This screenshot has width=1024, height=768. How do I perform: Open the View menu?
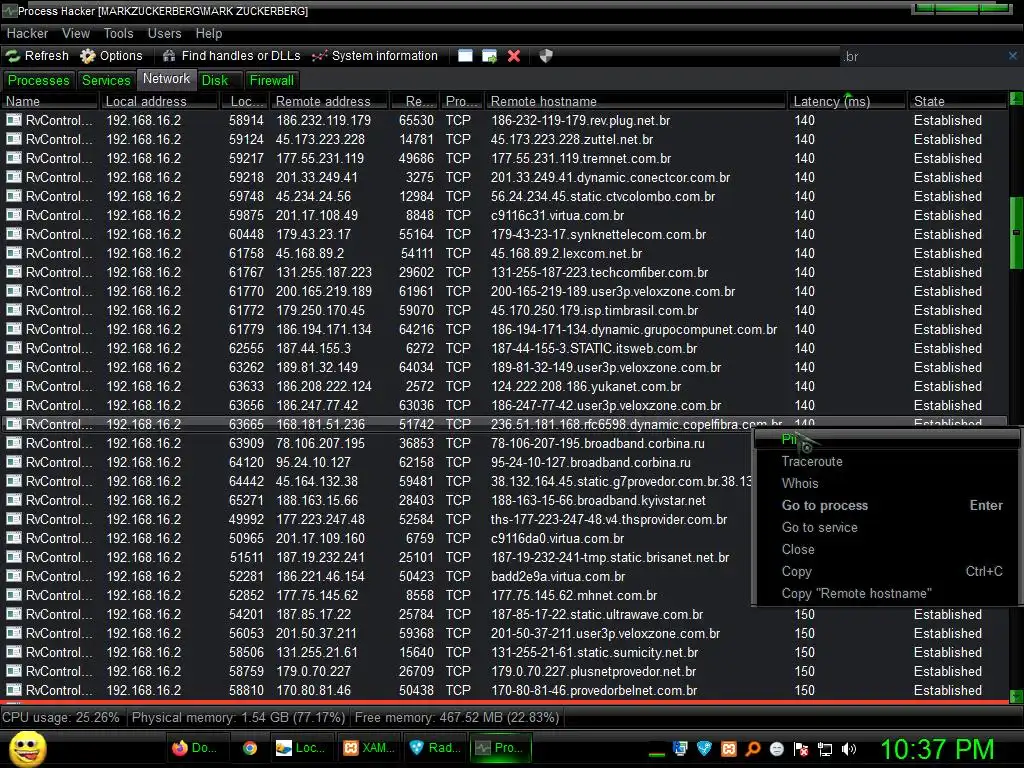[x=76, y=33]
